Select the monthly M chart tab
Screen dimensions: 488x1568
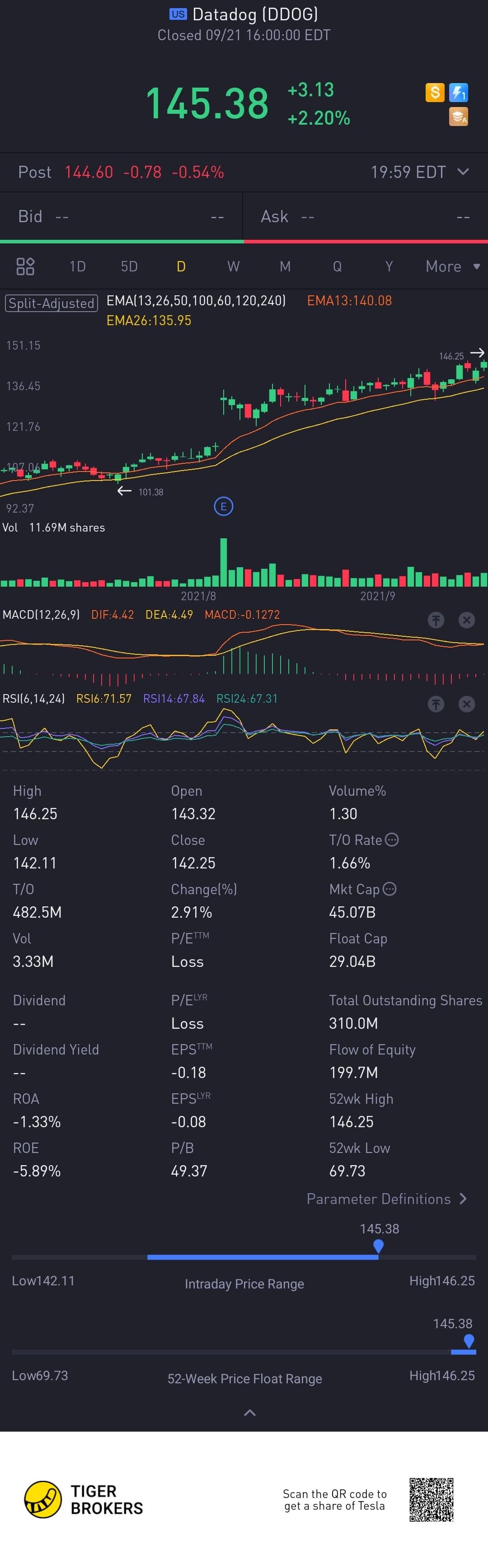pyautogui.click(x=285, y=266)
